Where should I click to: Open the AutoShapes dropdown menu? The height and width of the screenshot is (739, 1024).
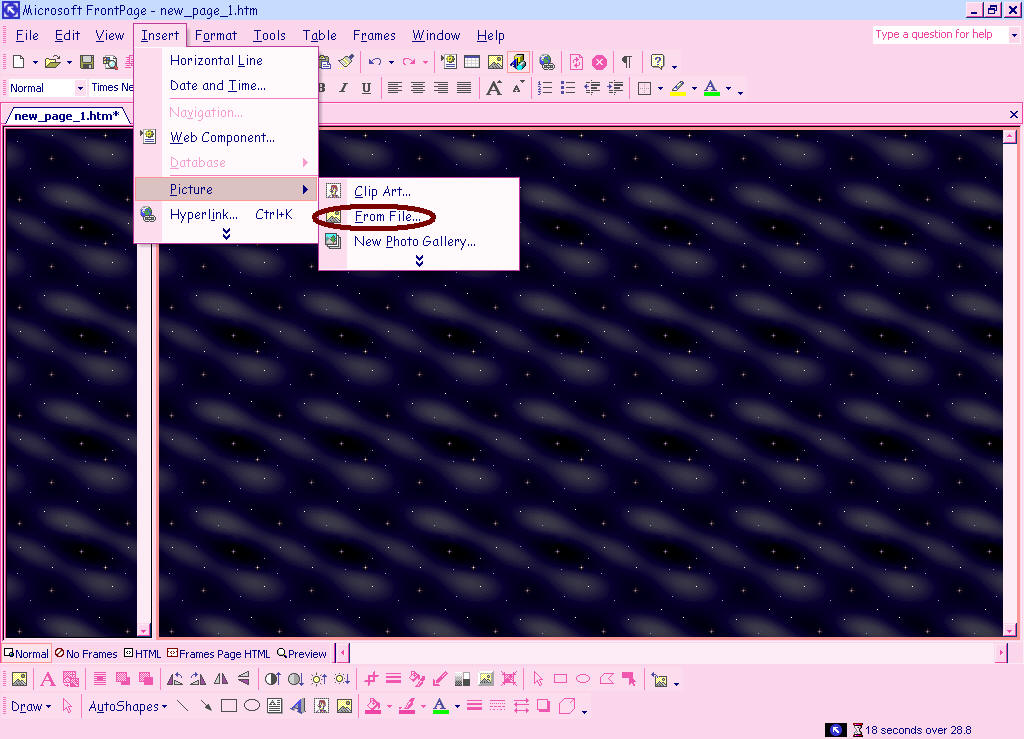click(x=127, y=706)
